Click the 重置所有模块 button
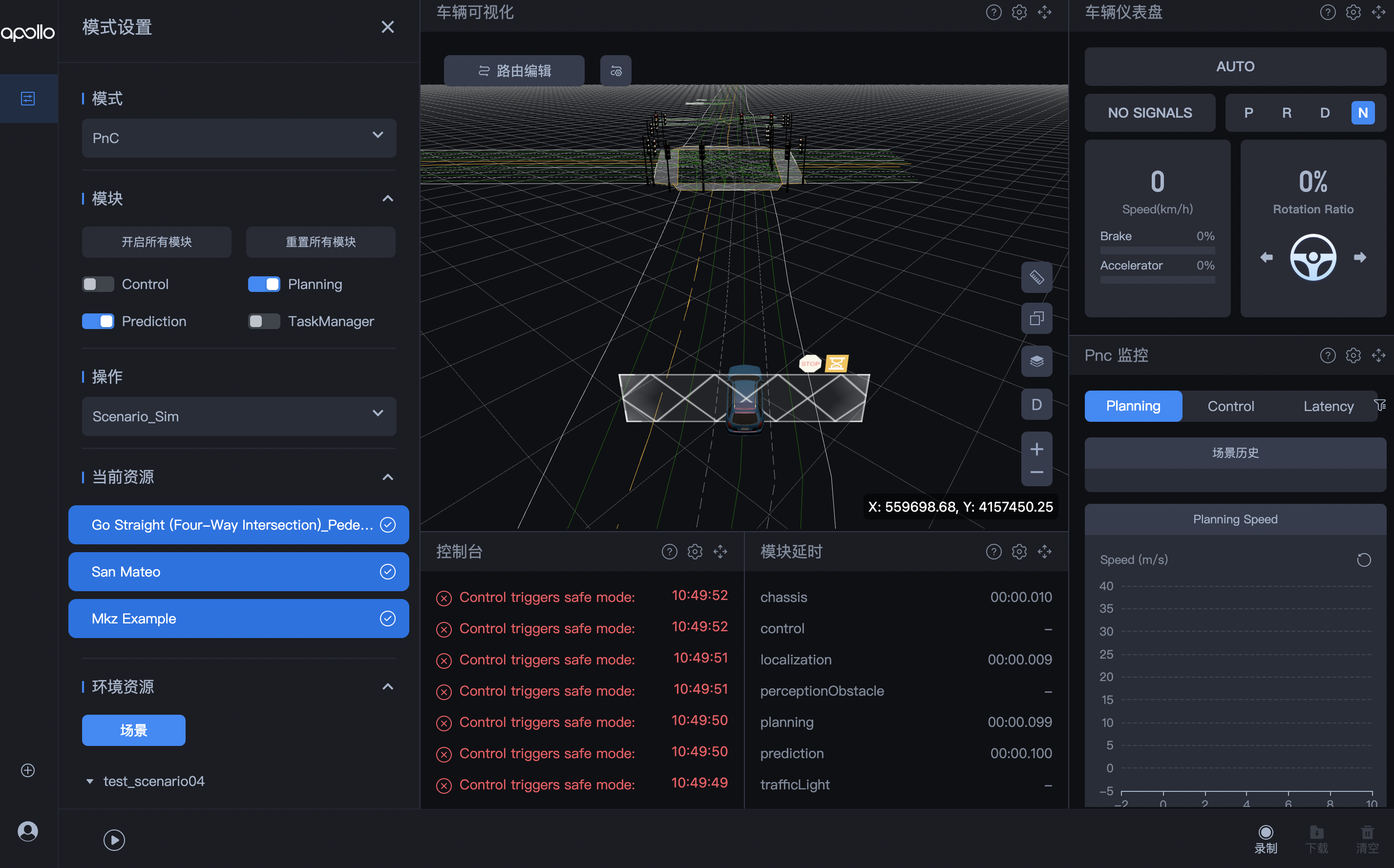Viewport: 1394px width, 868px height. pyautogui.click(x=320, y=242)
